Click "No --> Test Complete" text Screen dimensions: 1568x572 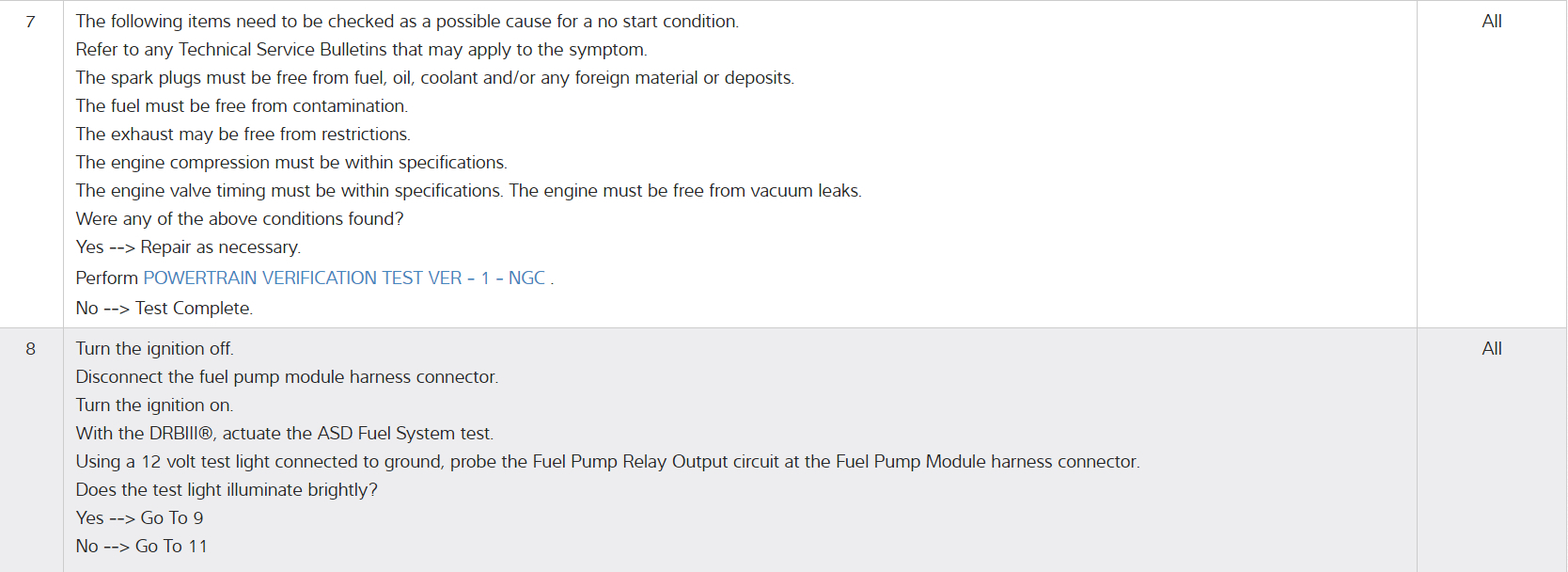coord(164,309)
